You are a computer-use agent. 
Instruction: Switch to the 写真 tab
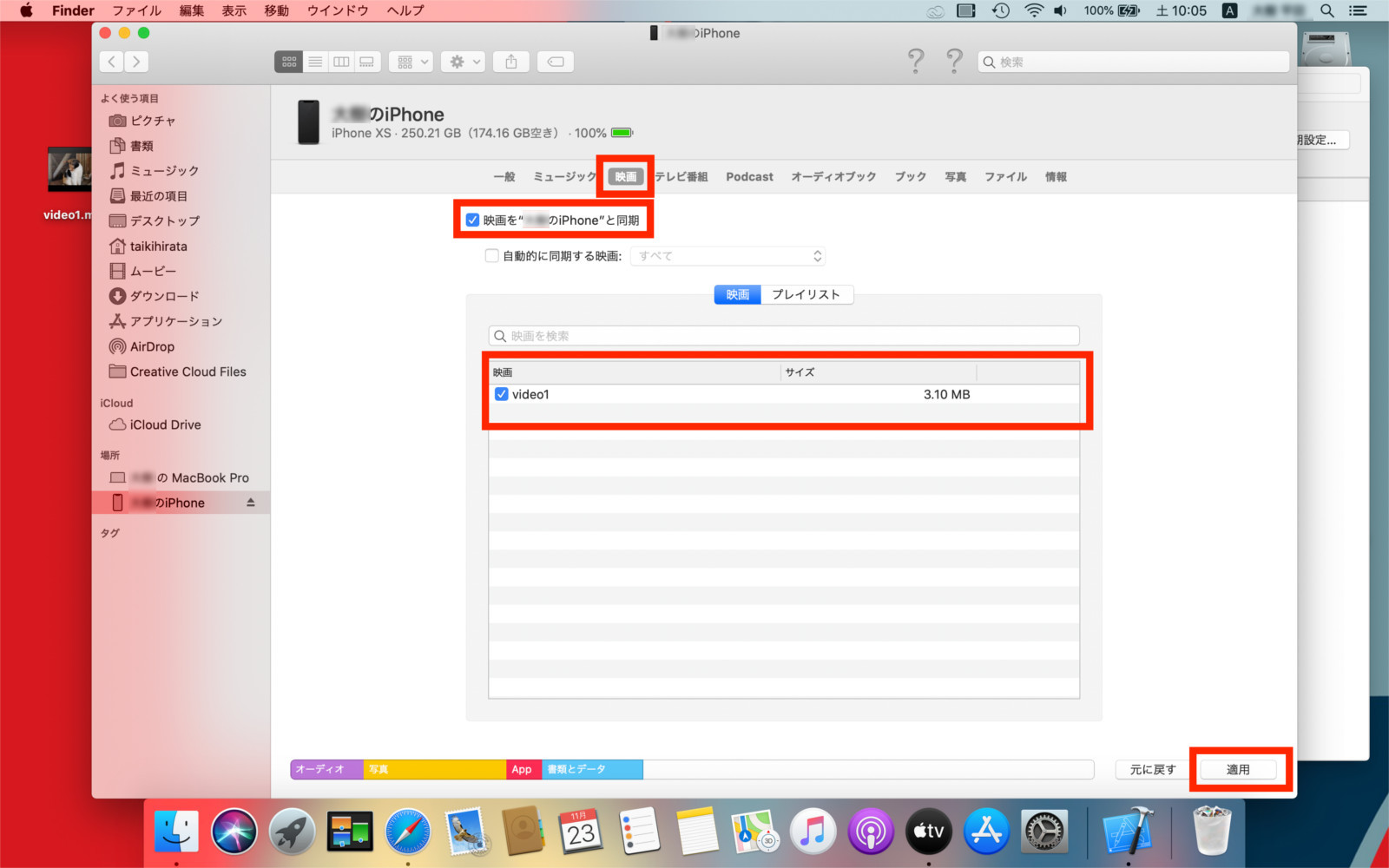[956, 177]
